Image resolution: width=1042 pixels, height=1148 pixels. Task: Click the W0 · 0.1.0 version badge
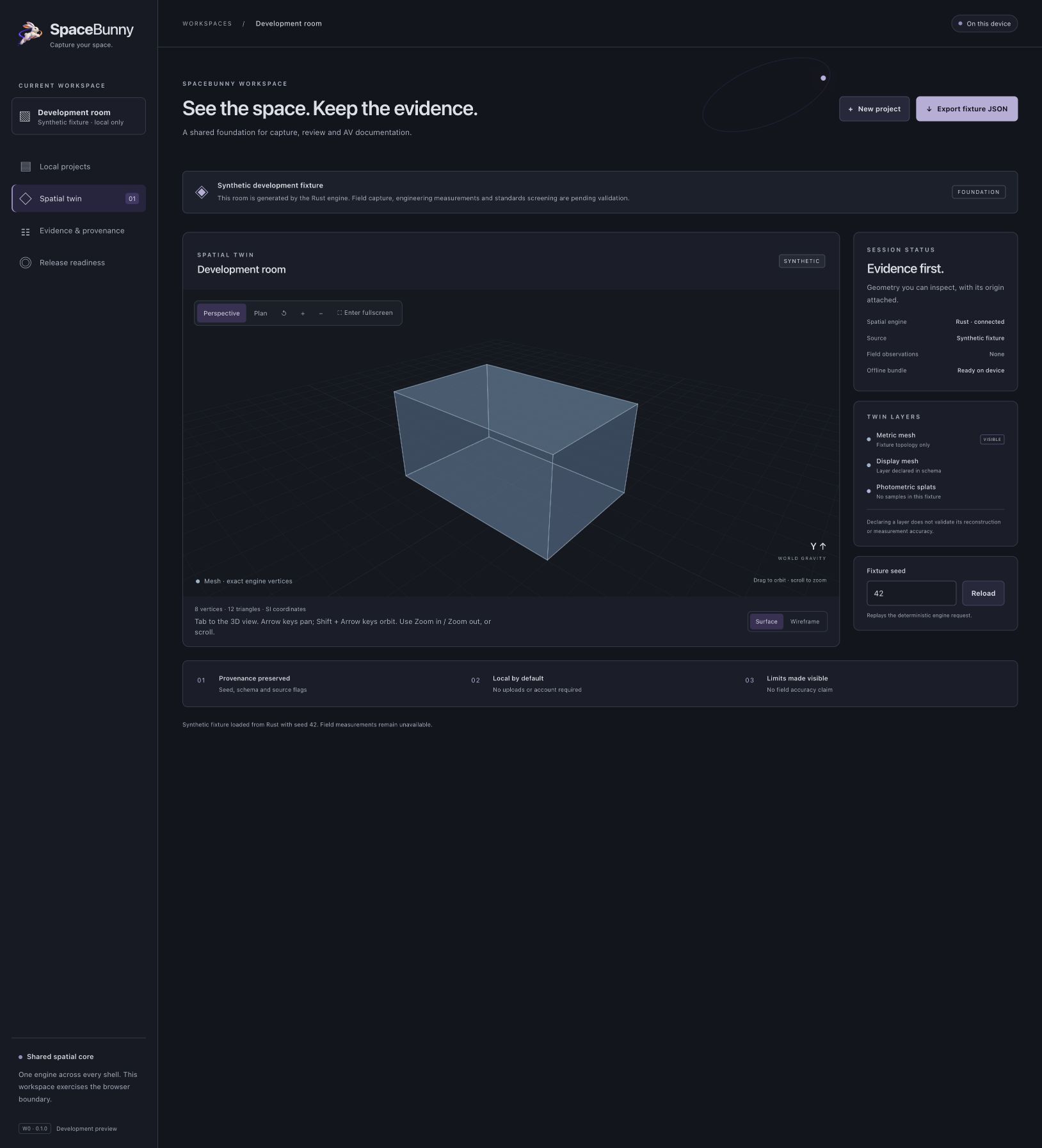click(35, 1129)
